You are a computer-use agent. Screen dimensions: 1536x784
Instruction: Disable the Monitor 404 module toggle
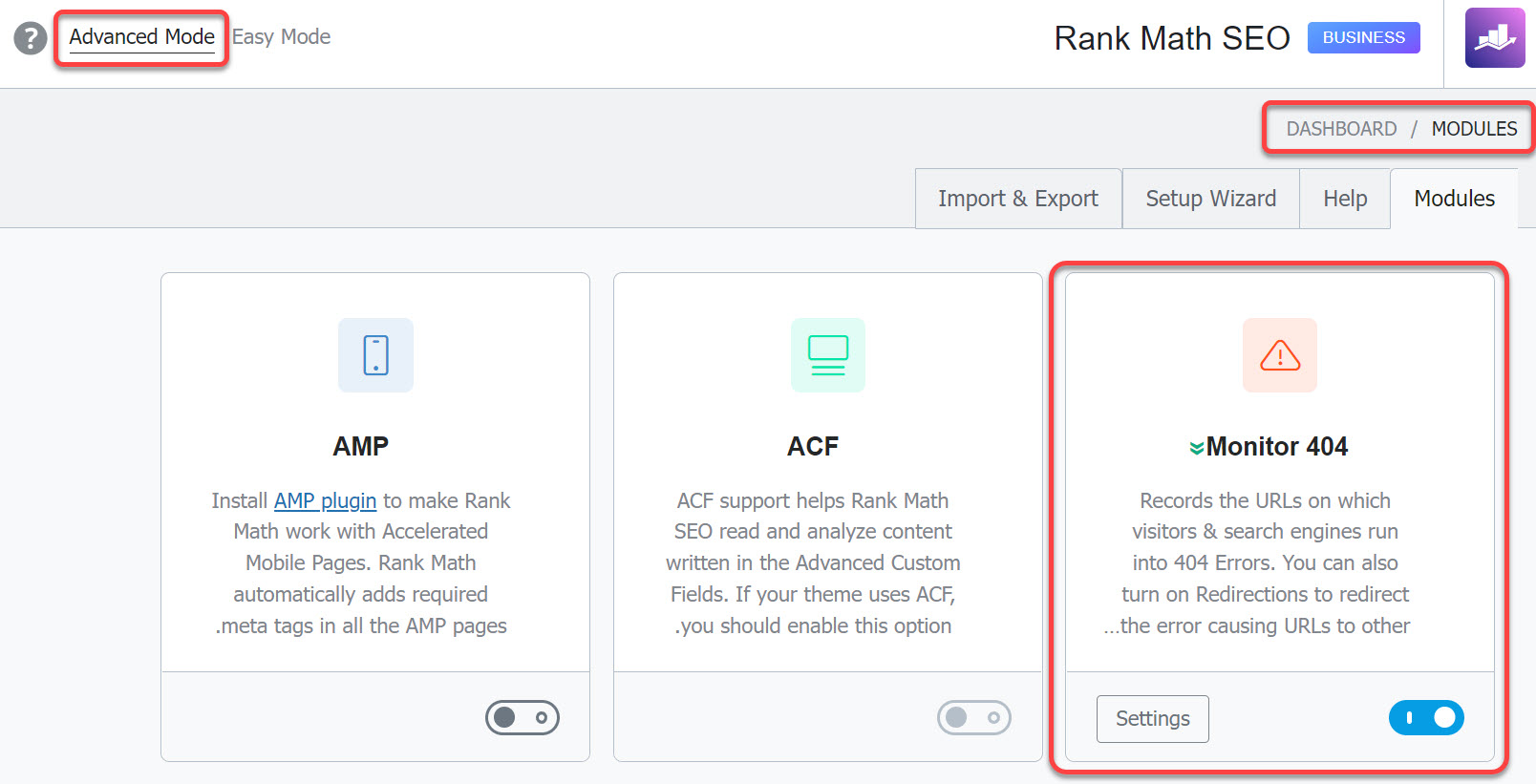[x=1426, y=717]
